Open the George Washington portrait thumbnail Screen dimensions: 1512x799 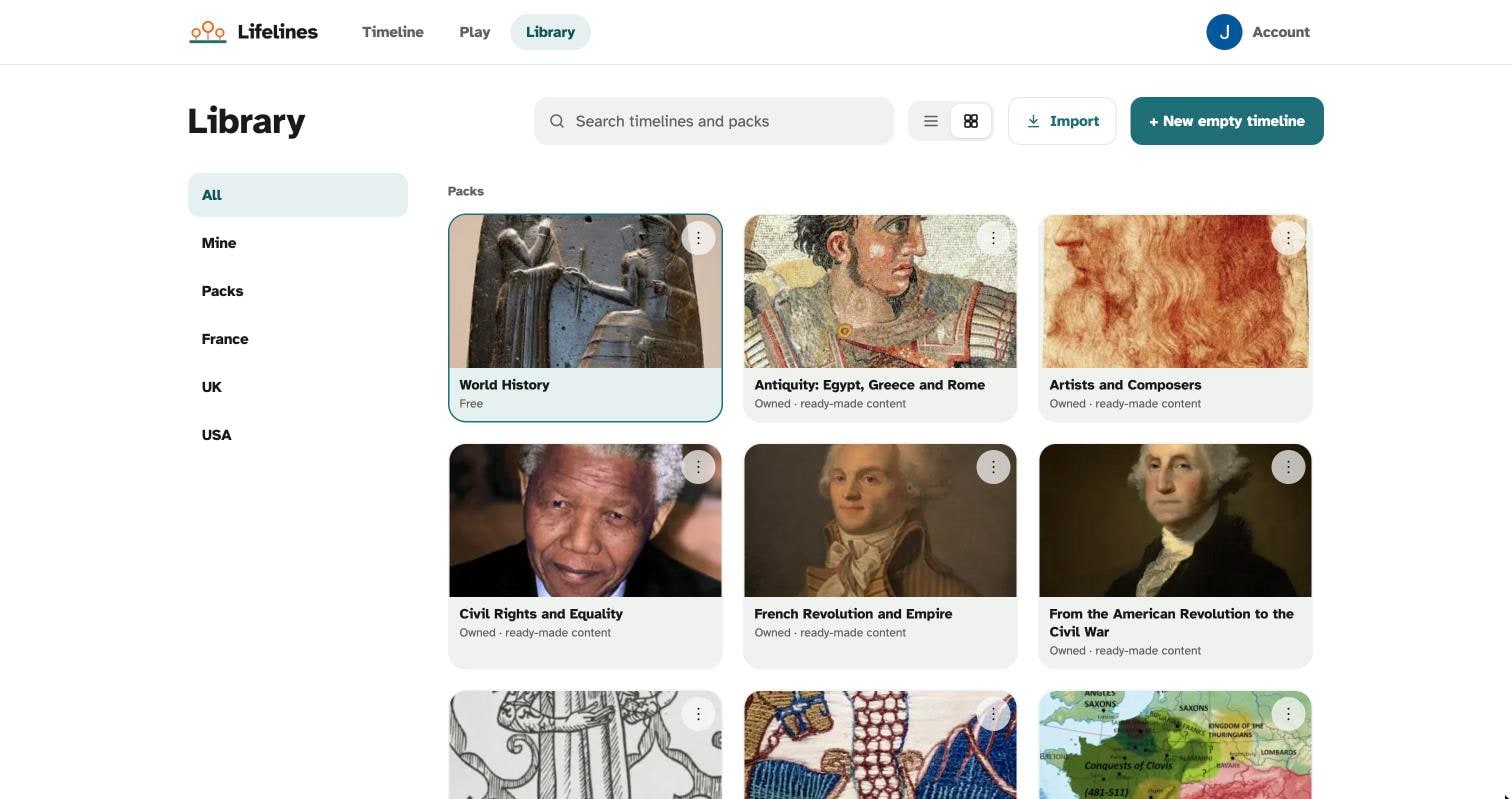pos(1175,520)
